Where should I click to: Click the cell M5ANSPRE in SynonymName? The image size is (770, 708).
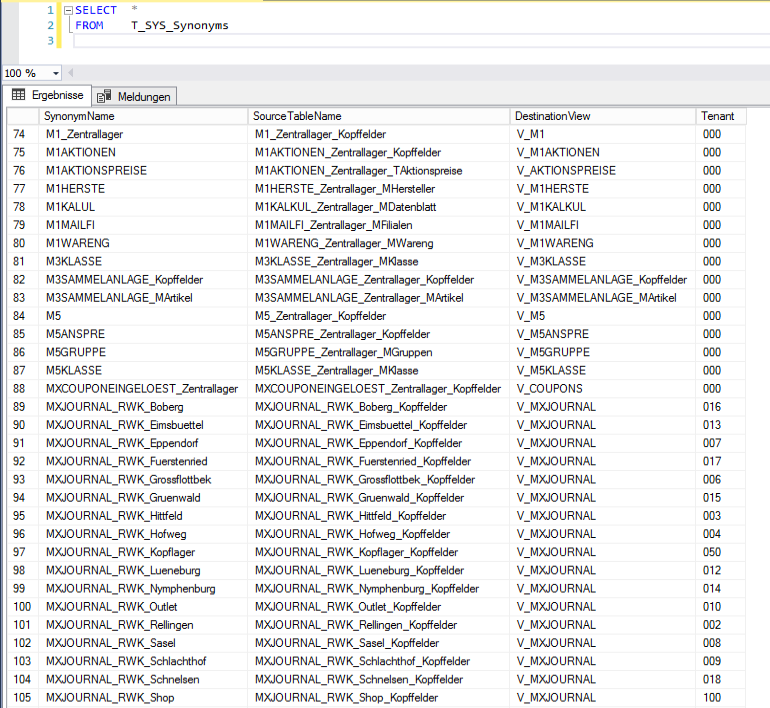pyautogui.click(x=143, y=334)
